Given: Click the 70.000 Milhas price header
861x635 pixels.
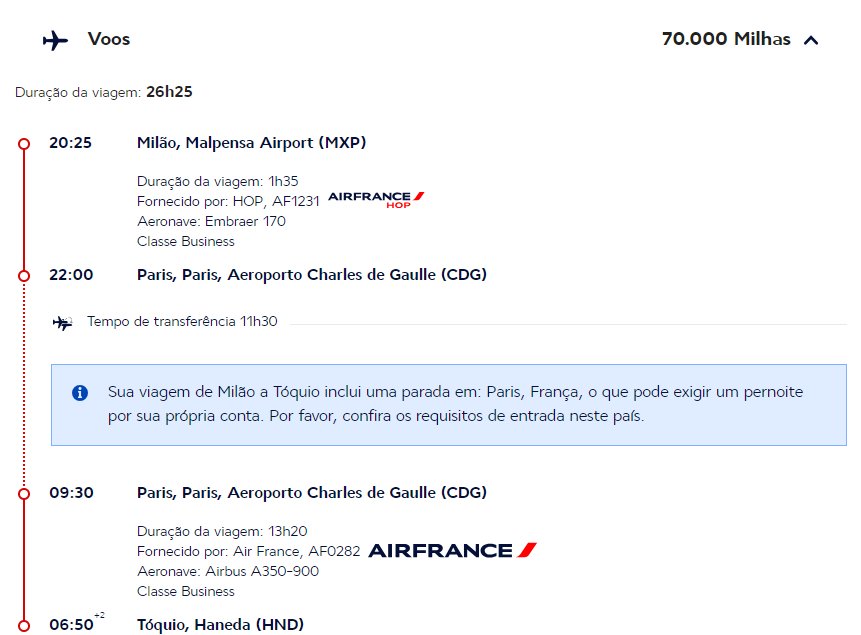Looking at the screenshot, I should (726, 39).
